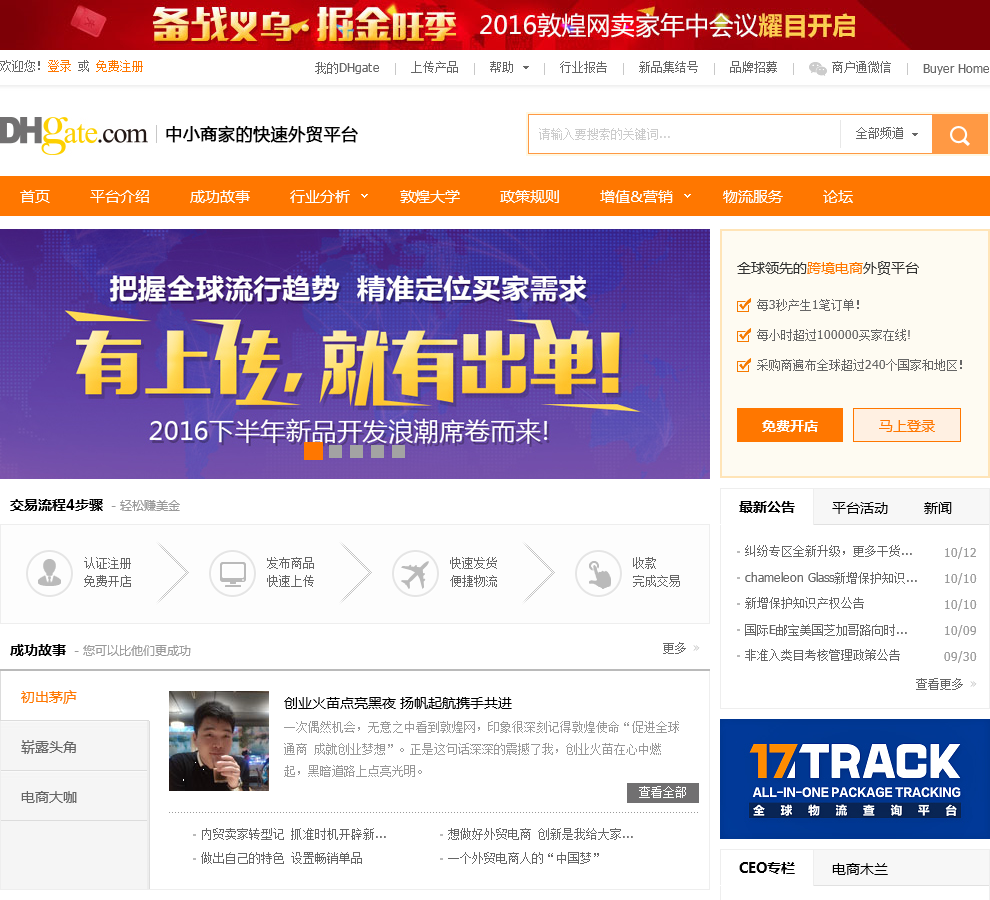This screenshot has height=900, width=990.
Task: Open 我的DHgate in the top bar
Action: [x=347, y=68]
